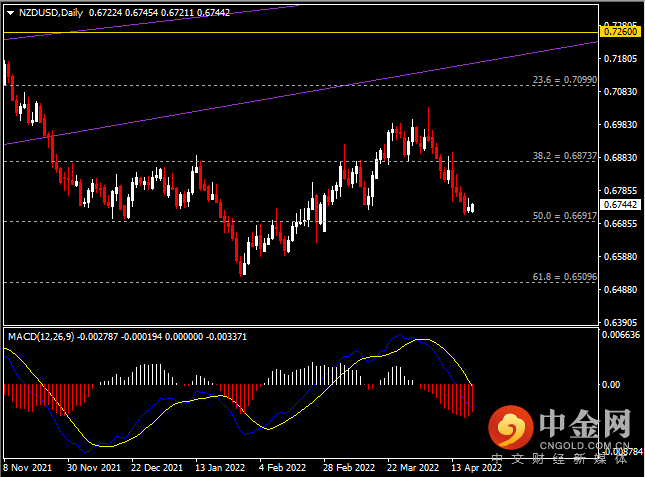
Task: Click the NZDUSD,Daily chart title
Action: 52,14
